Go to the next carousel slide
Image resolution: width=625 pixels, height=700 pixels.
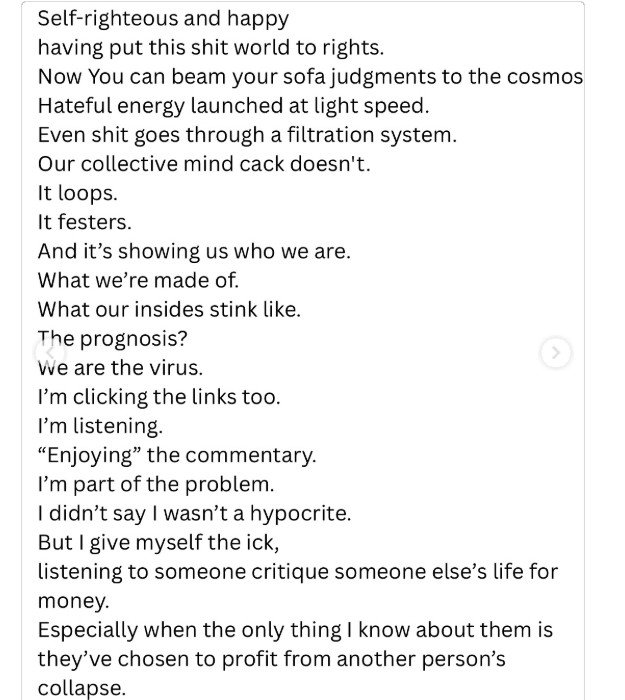coord(555,353)
